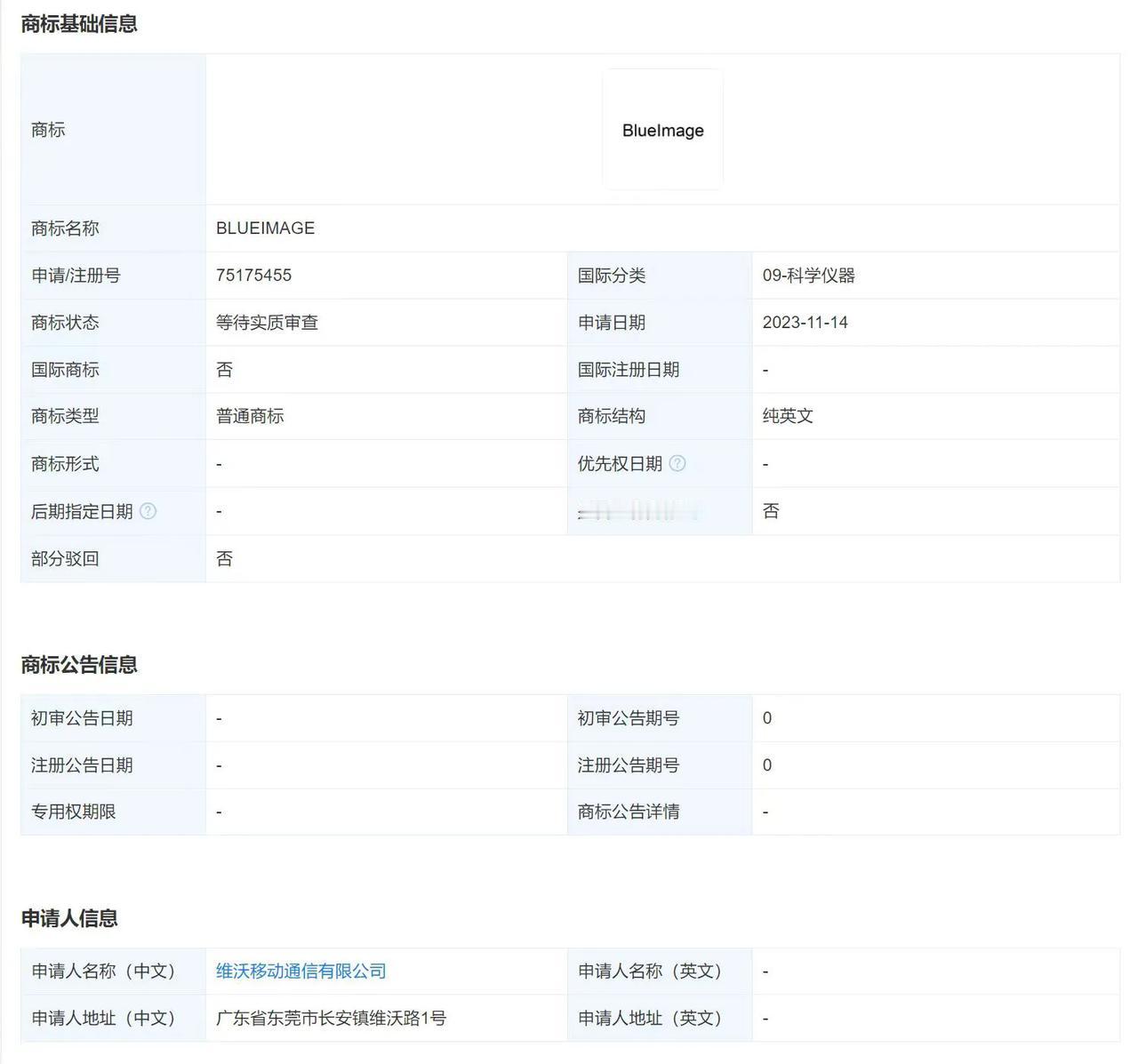The image size is (1138, 1064).
Task: Click the 商标名称 label cell
Action: pos(113,228)
